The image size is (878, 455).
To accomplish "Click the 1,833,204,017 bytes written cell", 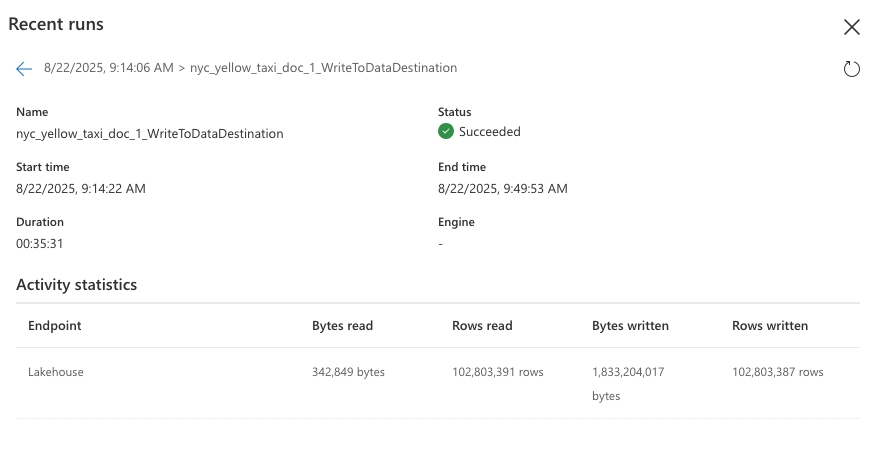I will pos(628,372).
